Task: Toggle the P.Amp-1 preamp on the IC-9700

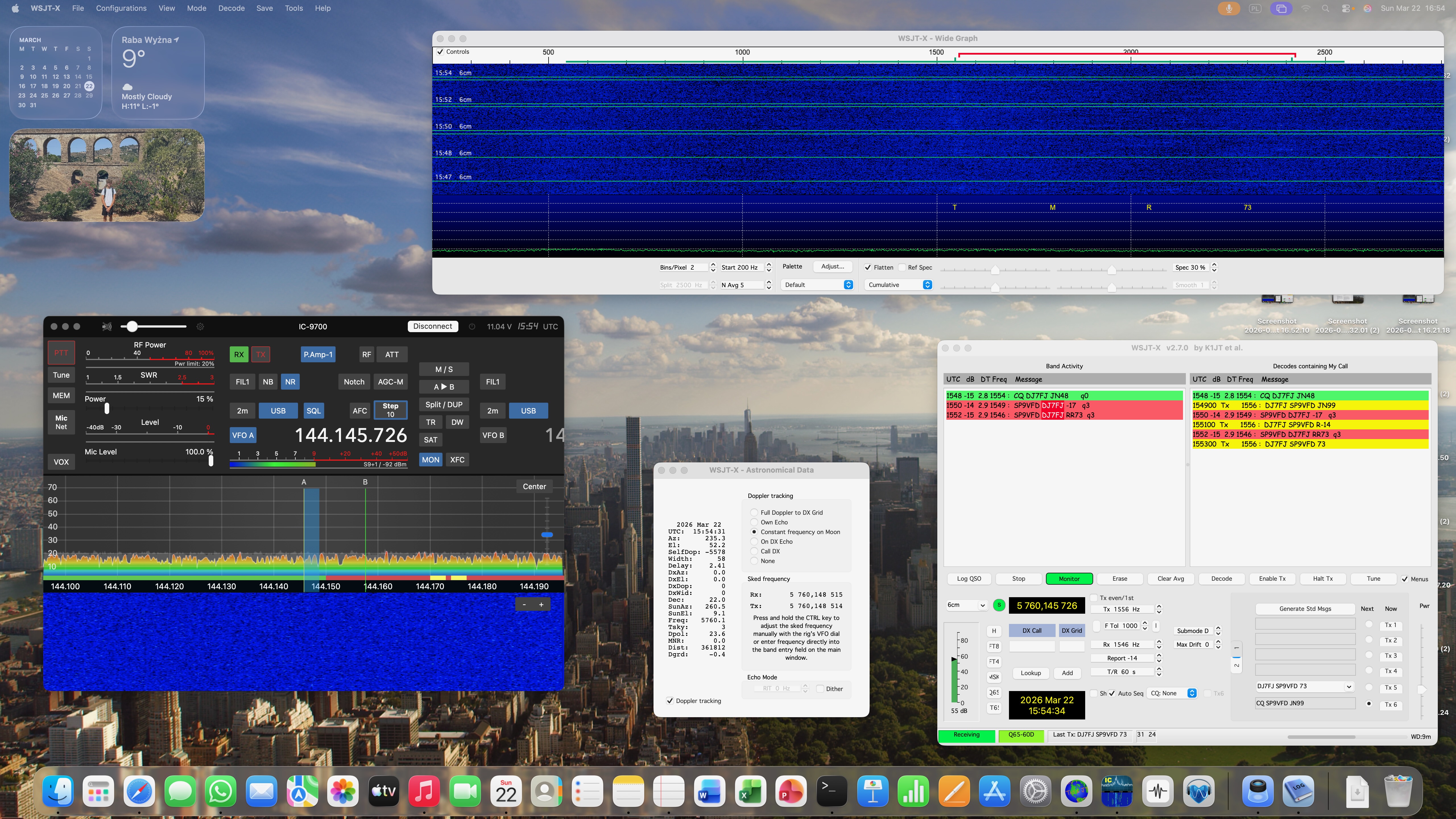Action: (318, 354)
